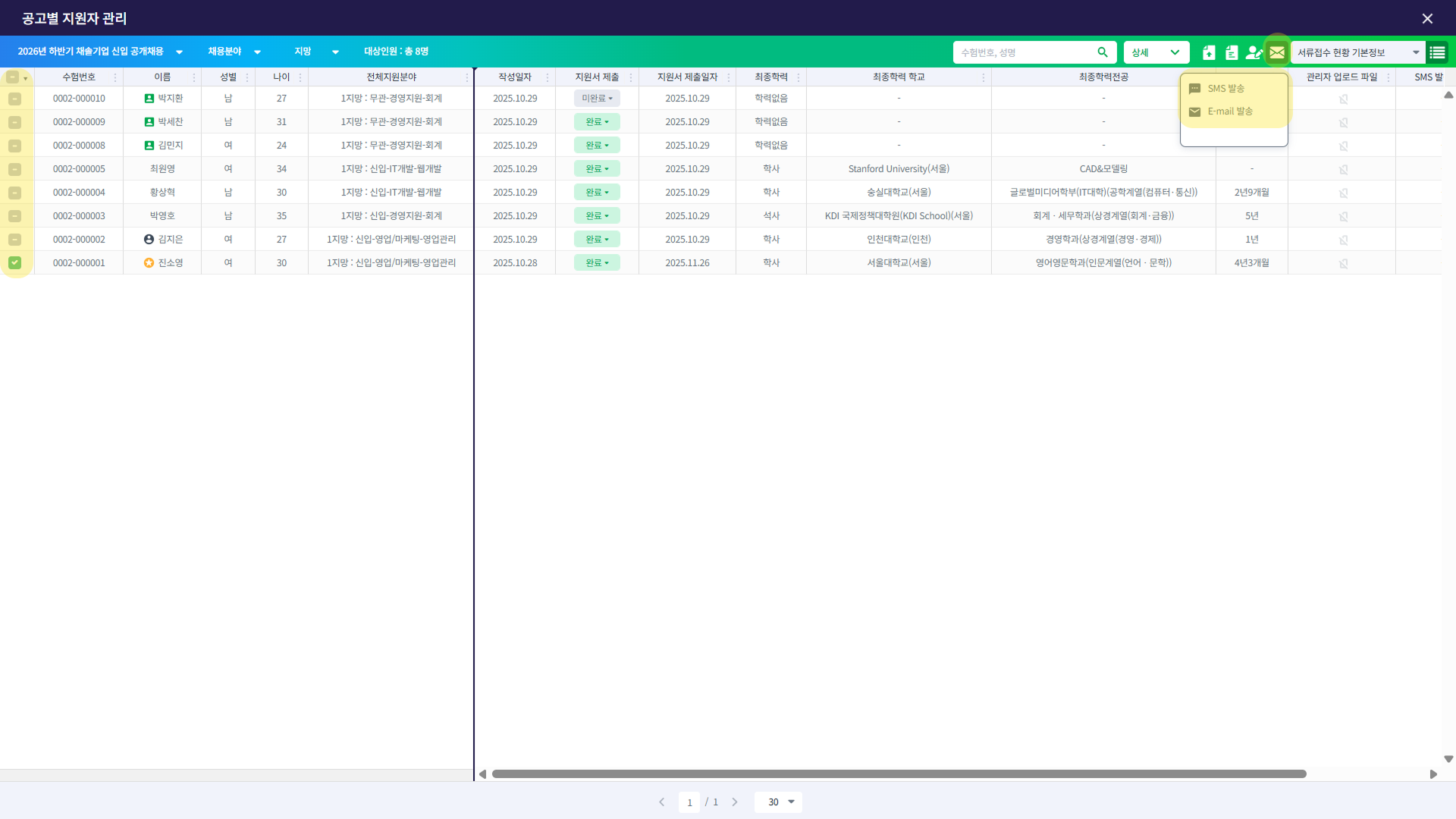Choose E-mail 발송 from the popup menu
Viewport: 1456px width, 819px height.
point(1229,111)
